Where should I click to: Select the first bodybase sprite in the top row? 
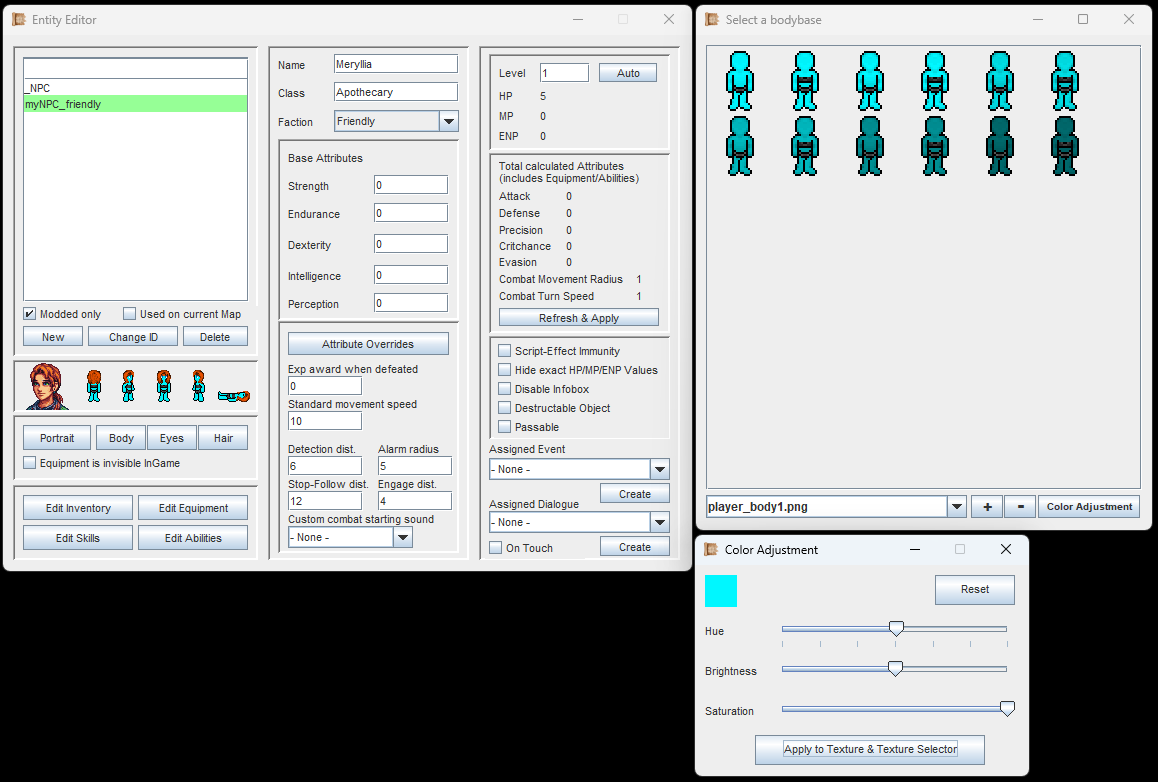739,81
